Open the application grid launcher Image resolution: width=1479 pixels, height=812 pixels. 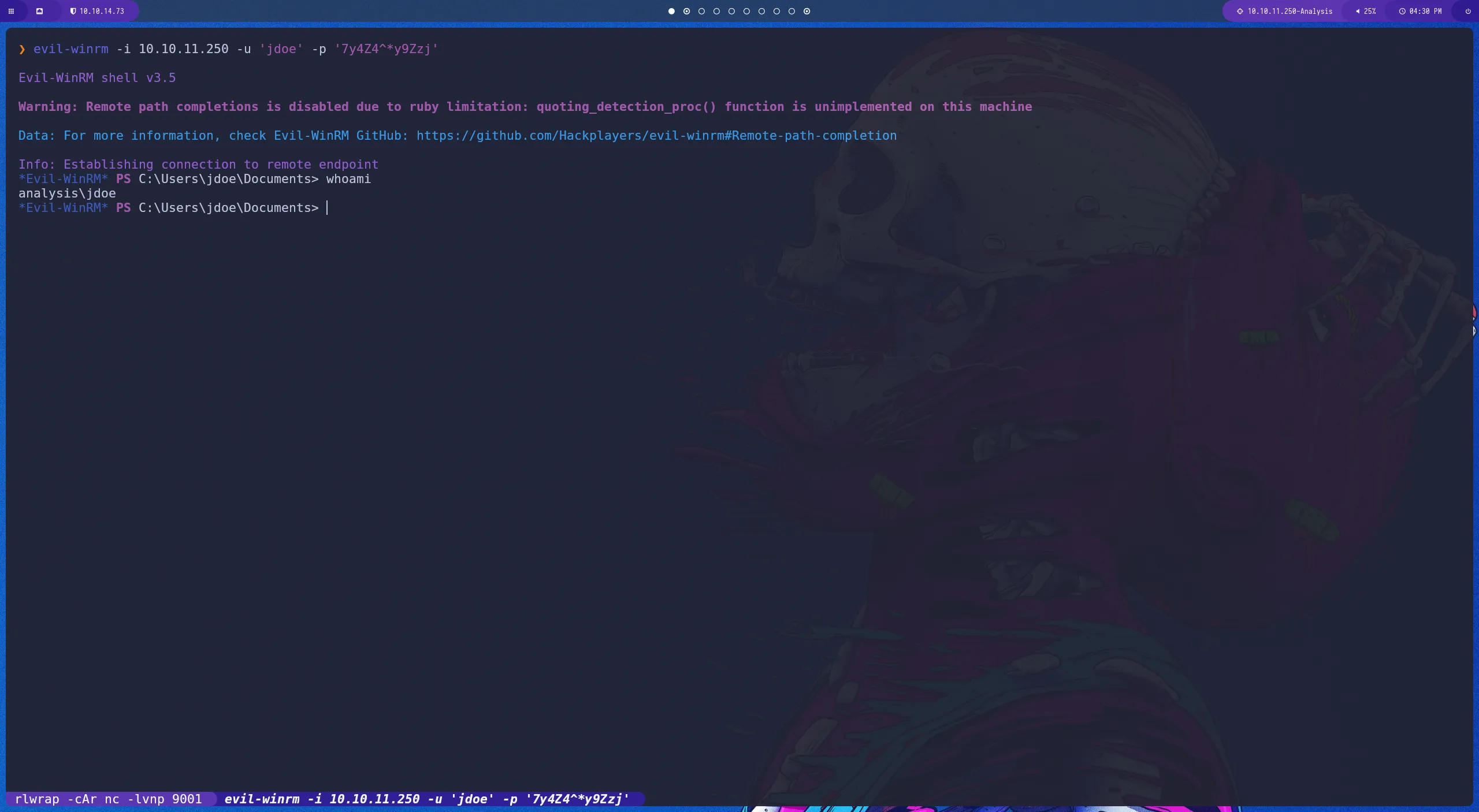tap(11, 11)
